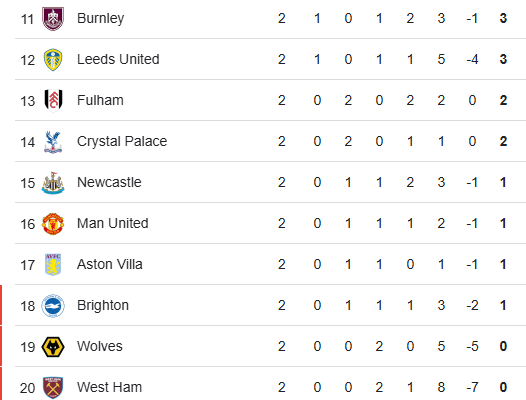The image size is (526, 400).
Task: Click the Fulham club badge
Action: [x=53, y=100]
